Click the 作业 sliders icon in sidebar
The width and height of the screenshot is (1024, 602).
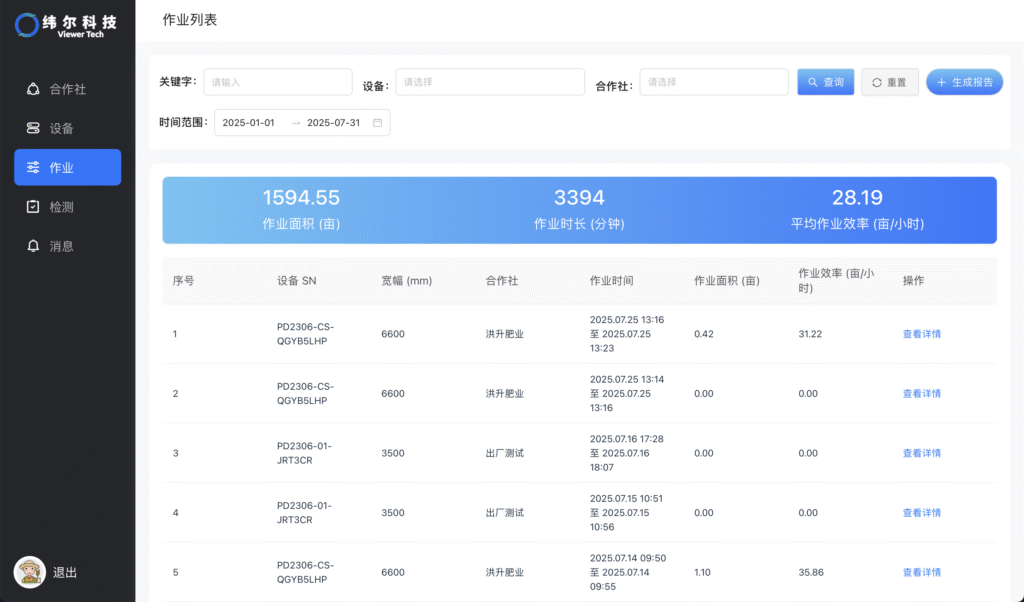(x=33, y=167)
